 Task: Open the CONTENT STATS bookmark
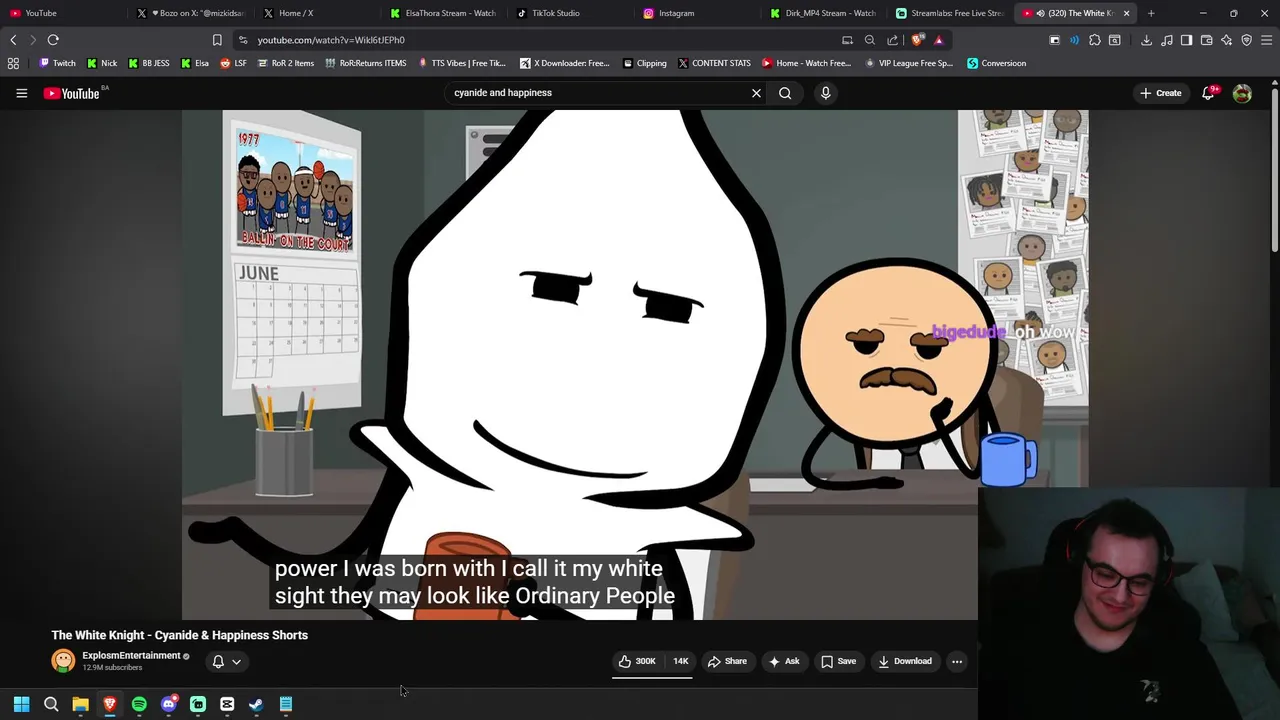714,63
